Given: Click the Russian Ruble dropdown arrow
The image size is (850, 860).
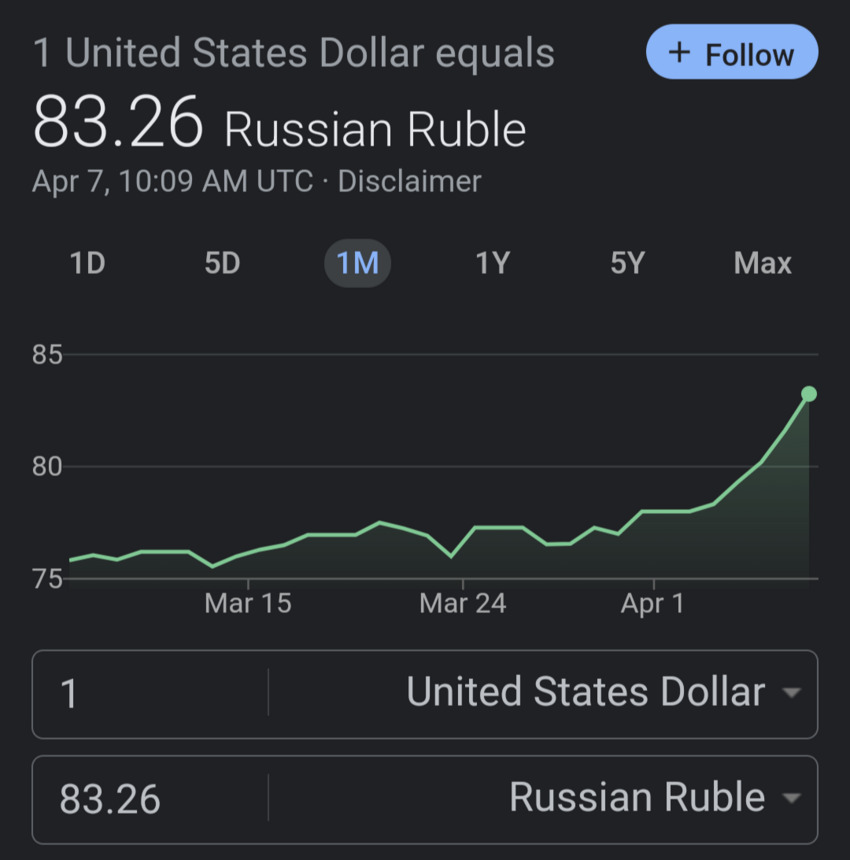Looking at the screenshot, I should pos(792,798).
